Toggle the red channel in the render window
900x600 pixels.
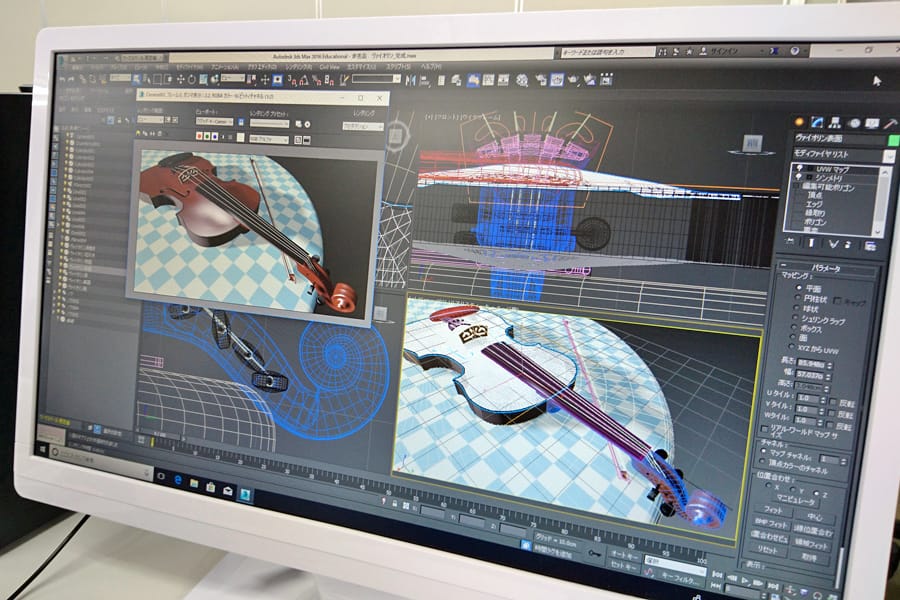point(199,136)
